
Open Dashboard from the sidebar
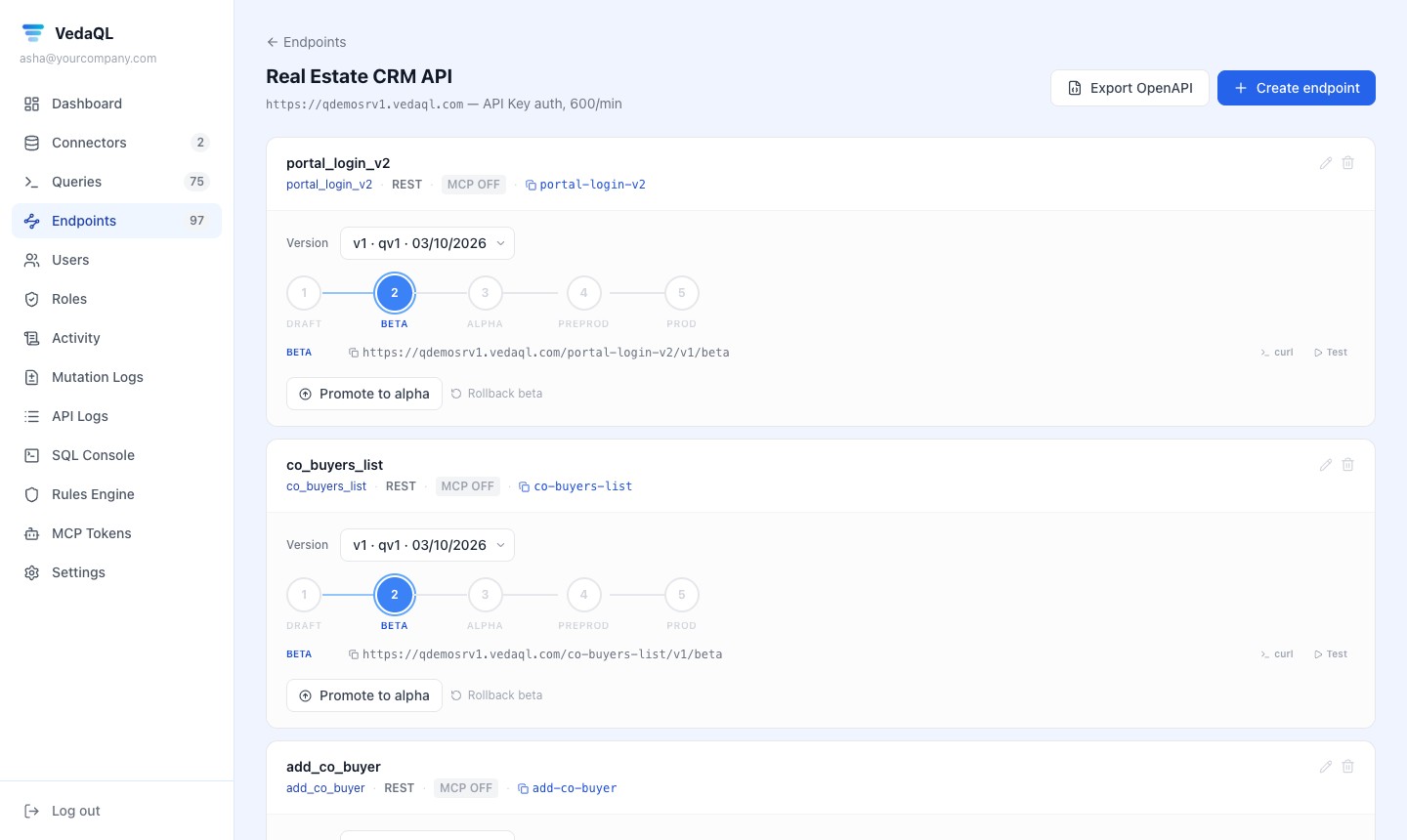point(116,104)
